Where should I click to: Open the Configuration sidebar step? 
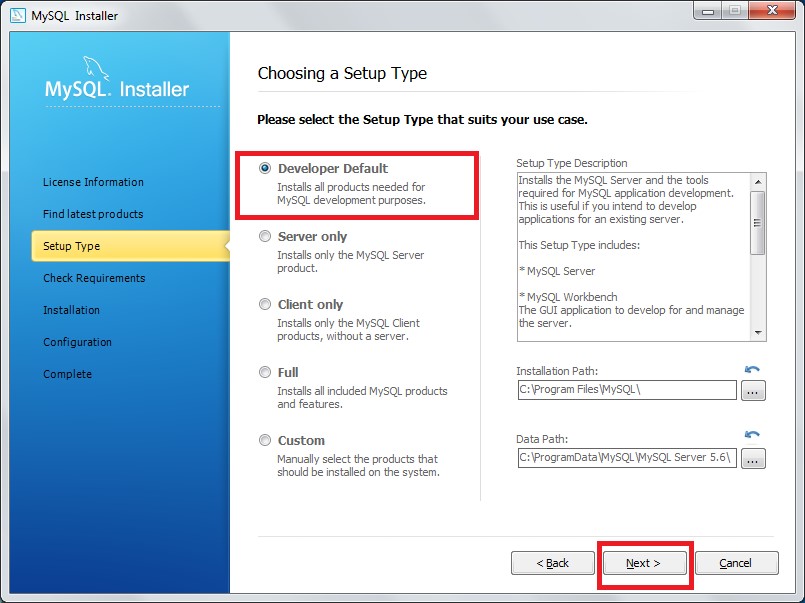coord(78,342)
